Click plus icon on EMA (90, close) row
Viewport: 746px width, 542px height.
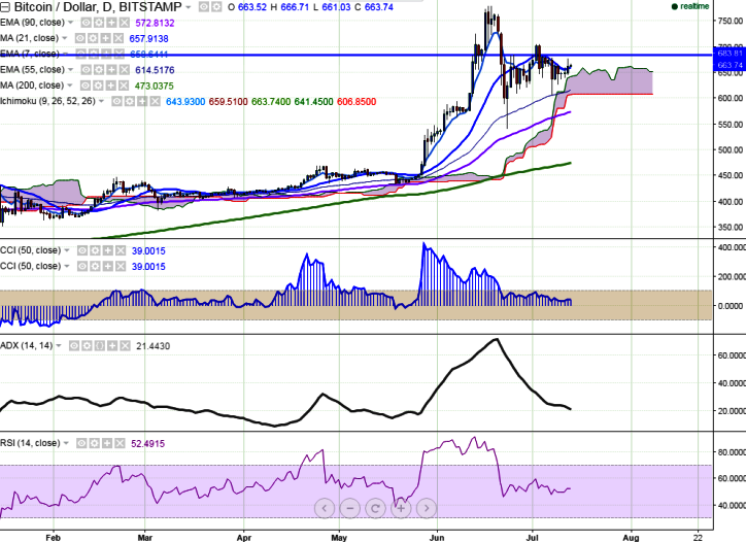111,23
